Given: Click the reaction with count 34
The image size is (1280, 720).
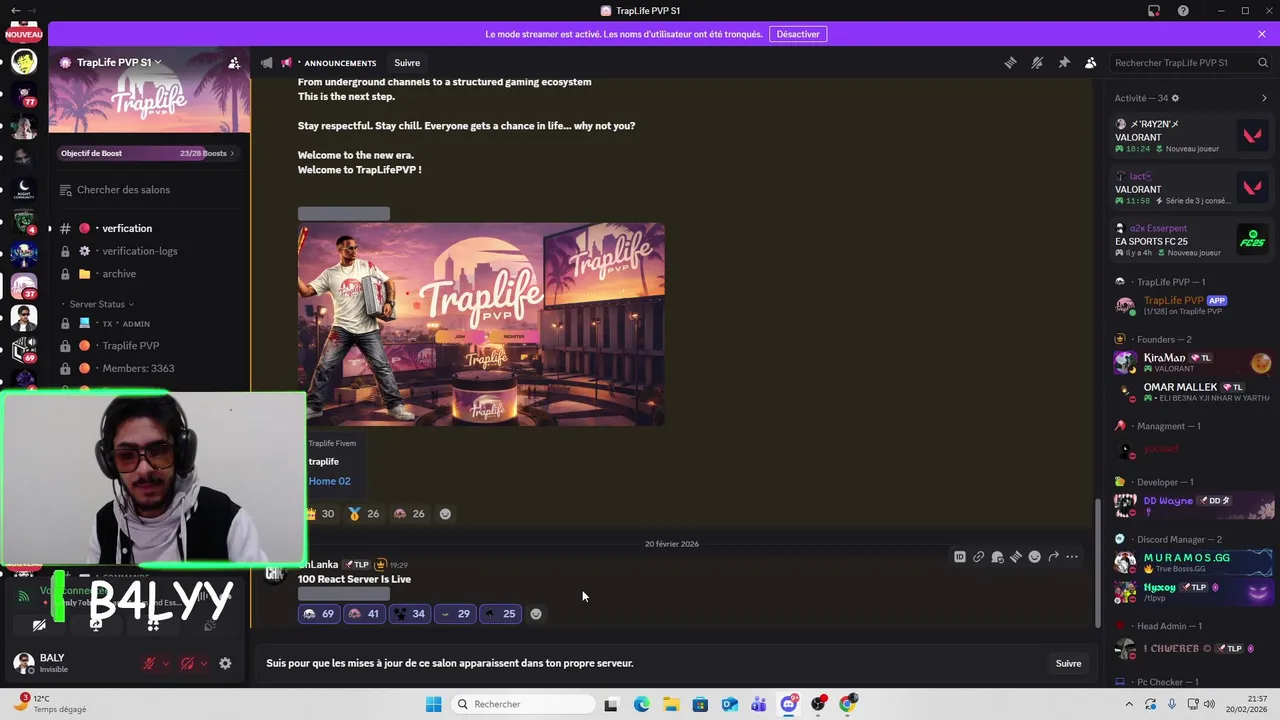Looking at the screenshot, I should pyautogui.click(x=409, y=614).
